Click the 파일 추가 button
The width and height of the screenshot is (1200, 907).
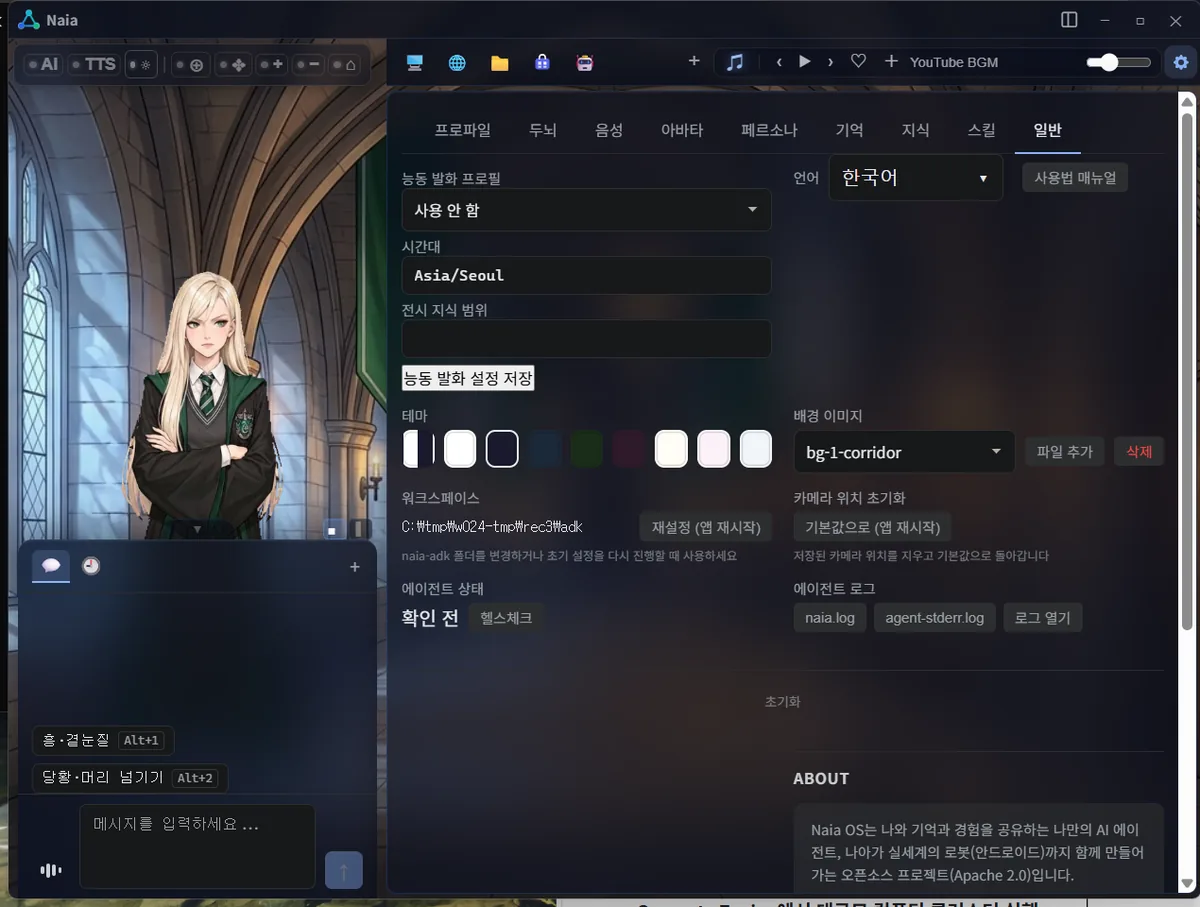click(x=1065, y=452)
